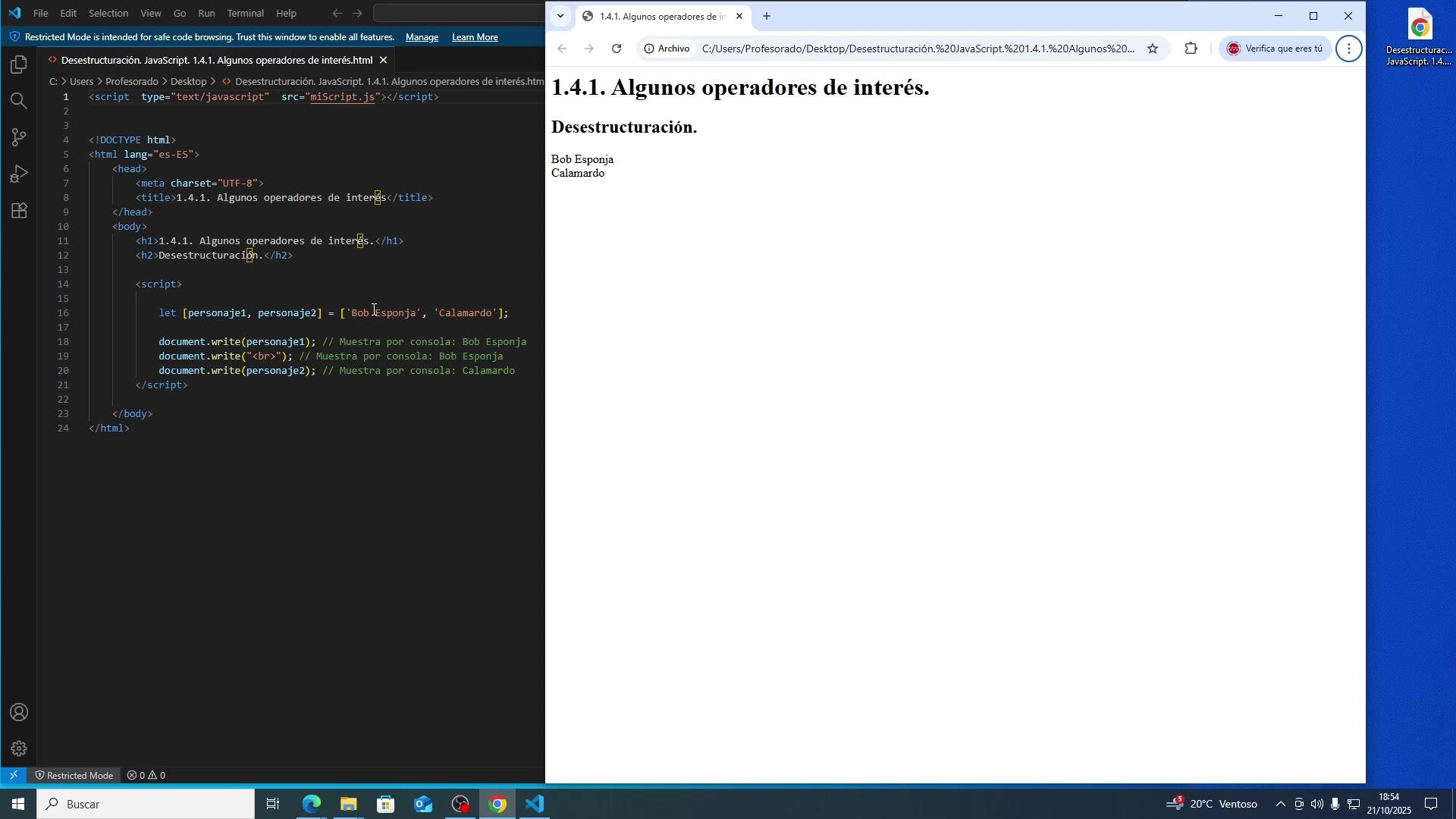Viewport: 1456px width, 819px height.
Task: Open Task View on taskbar
Action: click(274, 804)
